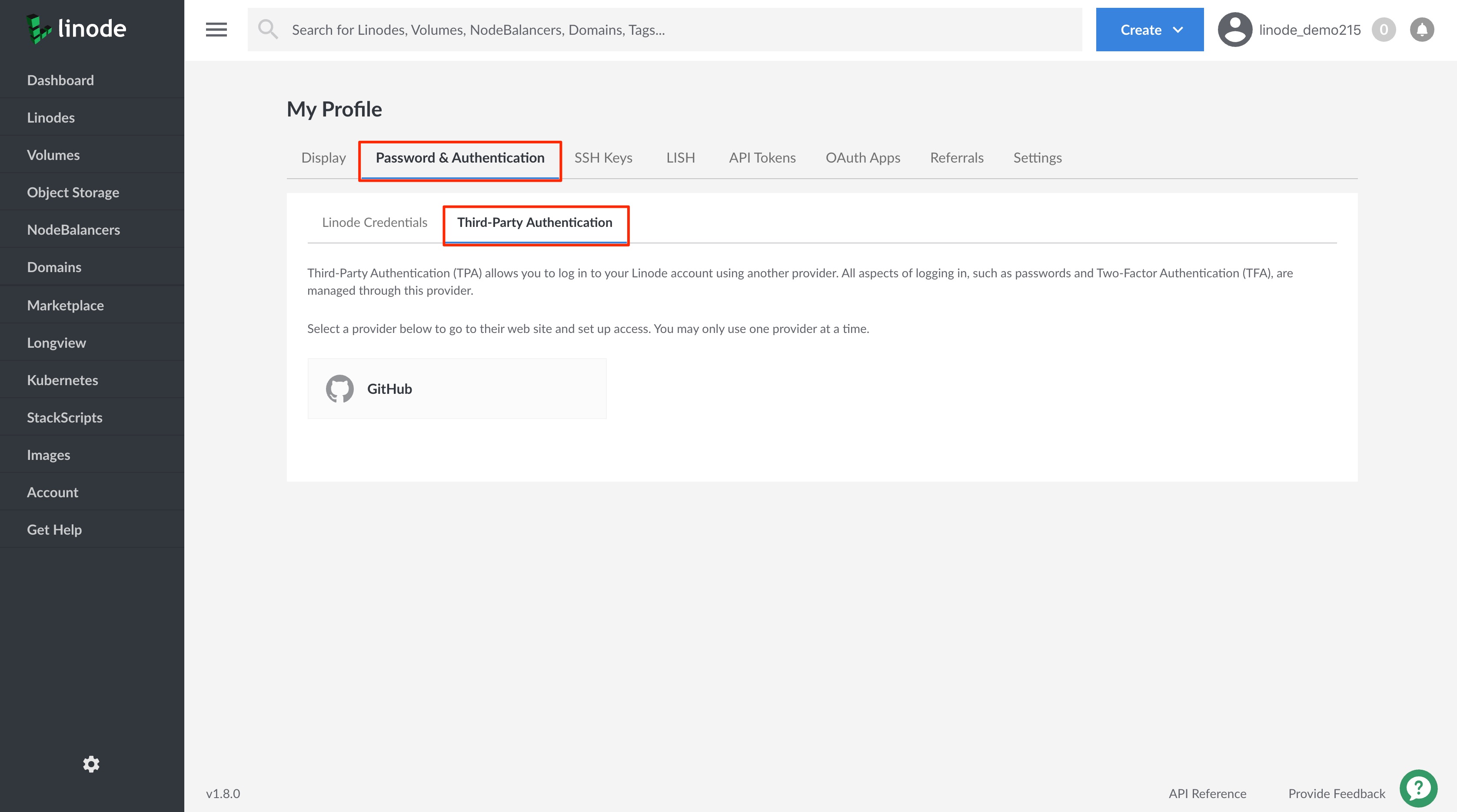Image resolution: width=1457 pixels, height=812 pixels.
Task: Open the API Reference link
Action: point(1207,793)
